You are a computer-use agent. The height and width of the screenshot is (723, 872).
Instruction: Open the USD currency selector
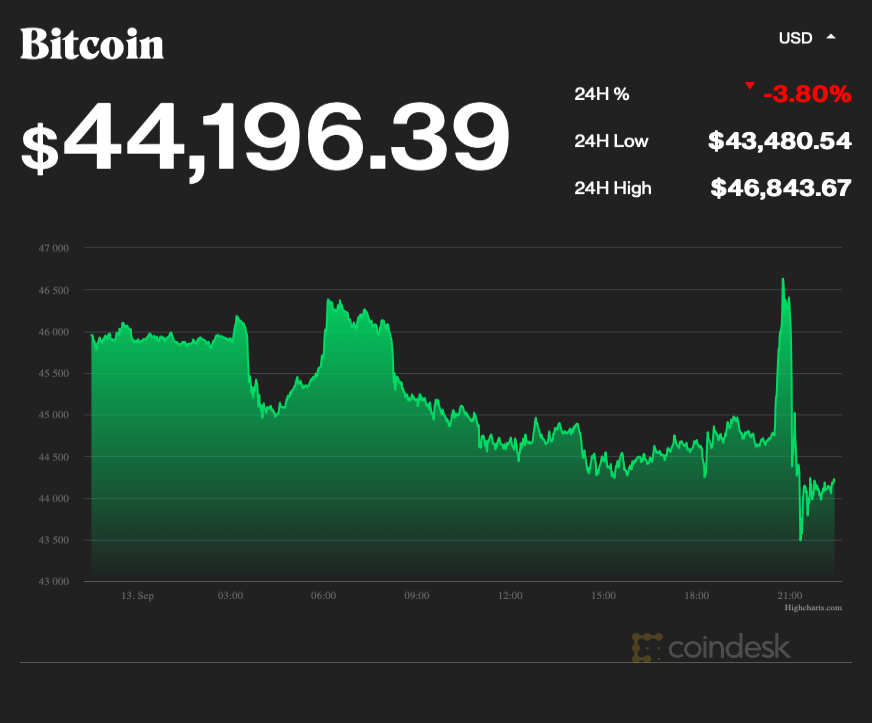pyautogui.click(x=795, y=37)
